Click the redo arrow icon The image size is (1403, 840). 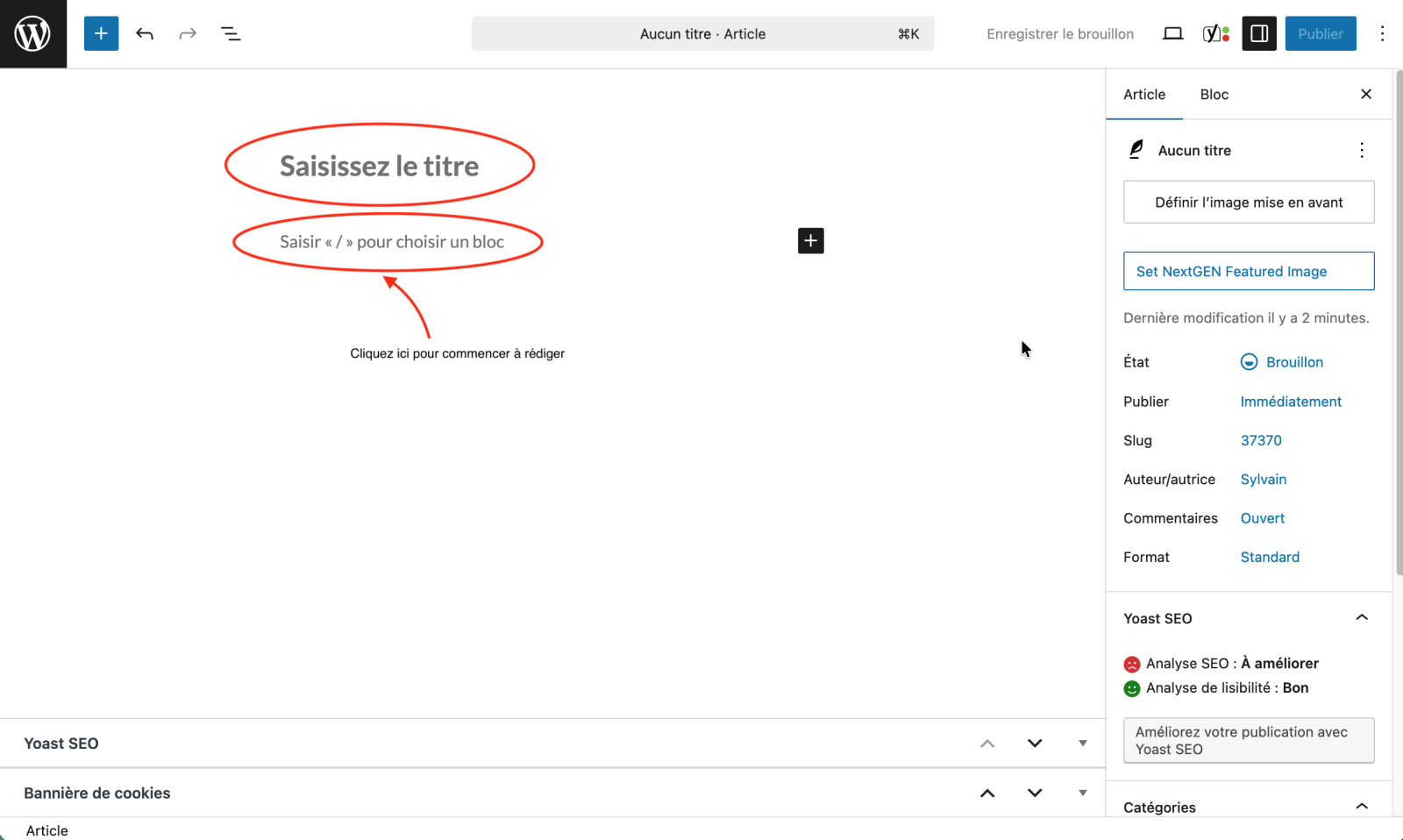188,34
